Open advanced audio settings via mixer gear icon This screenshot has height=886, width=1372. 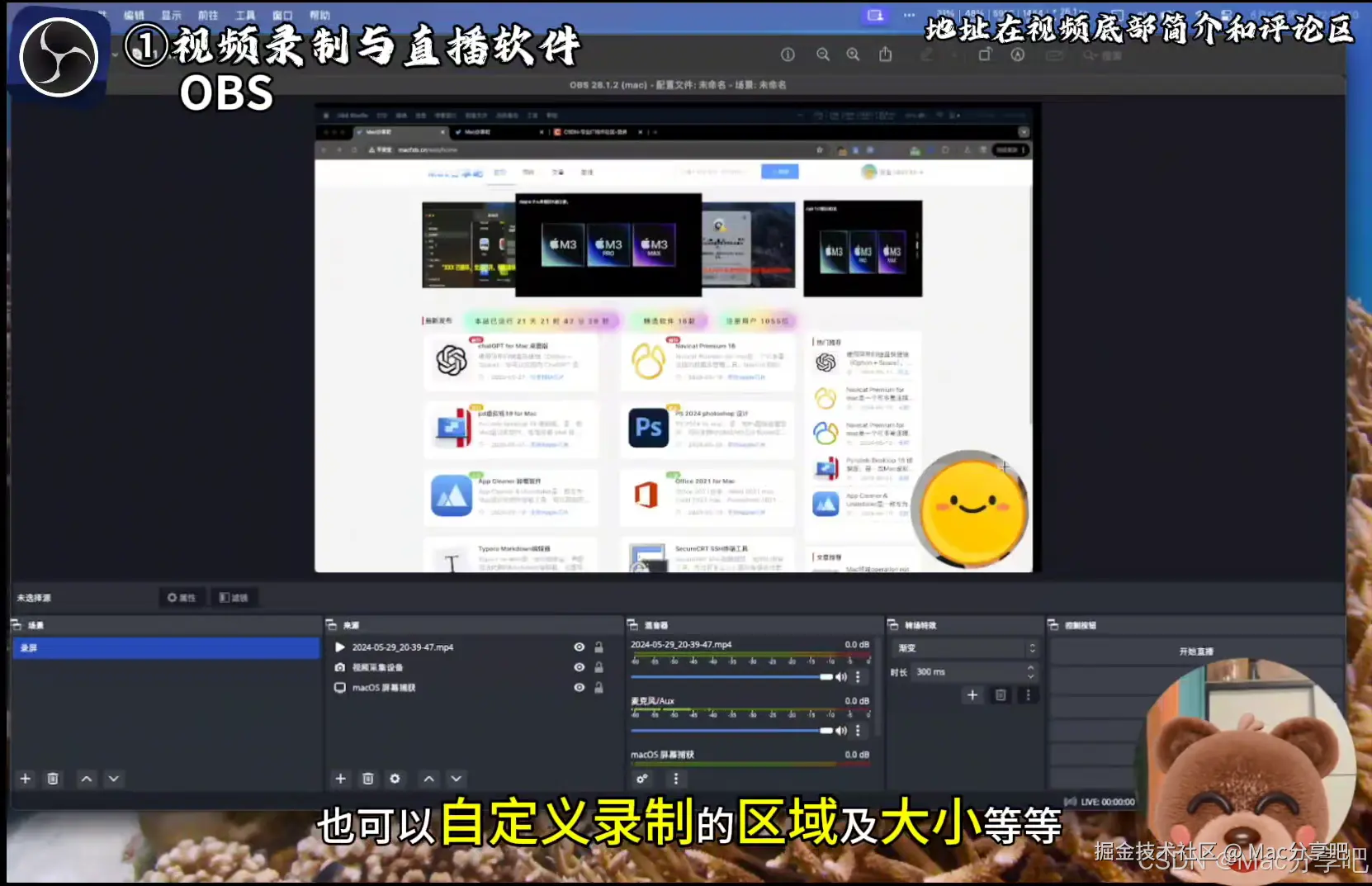click(x=643, y=779)
